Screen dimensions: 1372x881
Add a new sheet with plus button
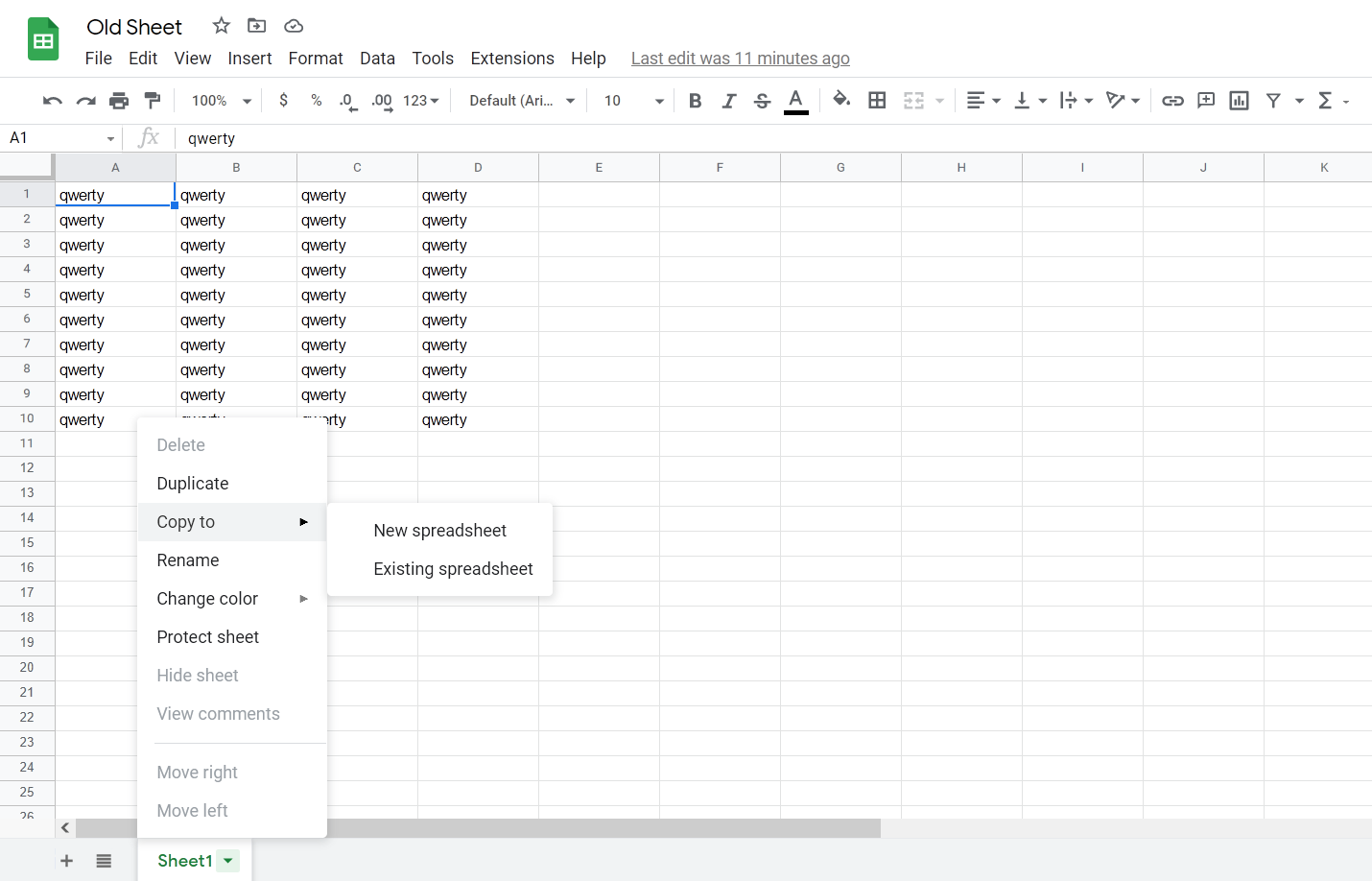point(66,861)
